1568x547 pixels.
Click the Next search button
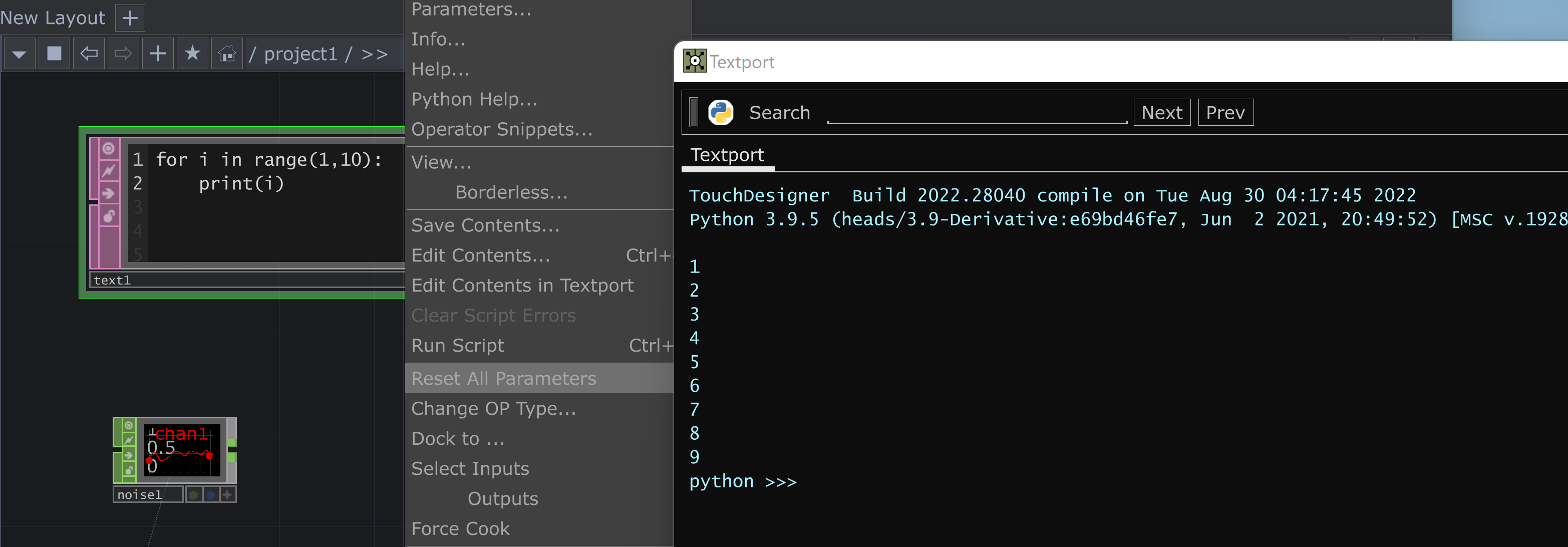[1161, 113]
